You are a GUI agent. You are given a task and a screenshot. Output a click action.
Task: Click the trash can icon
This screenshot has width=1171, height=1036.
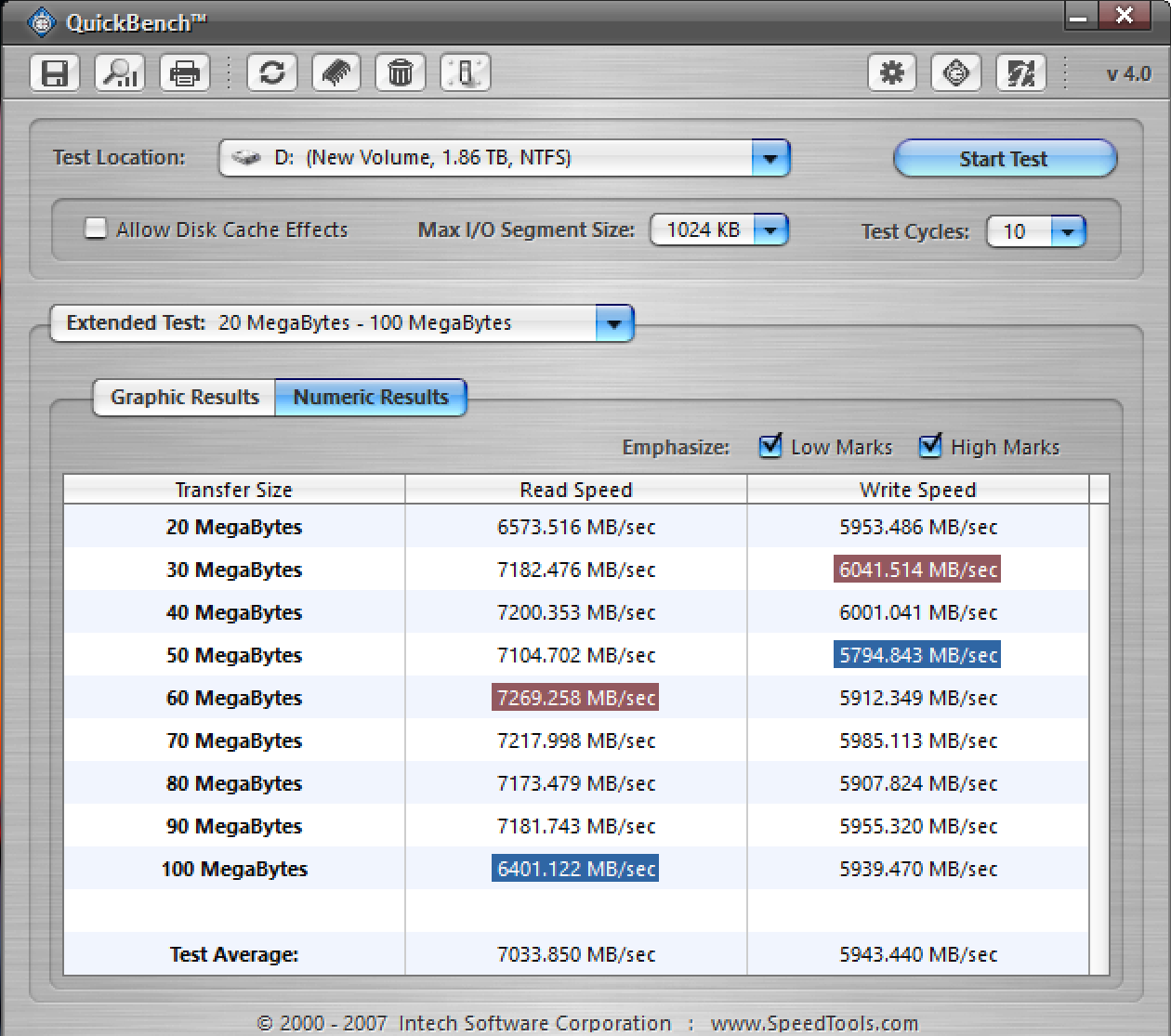pos(401,72)
